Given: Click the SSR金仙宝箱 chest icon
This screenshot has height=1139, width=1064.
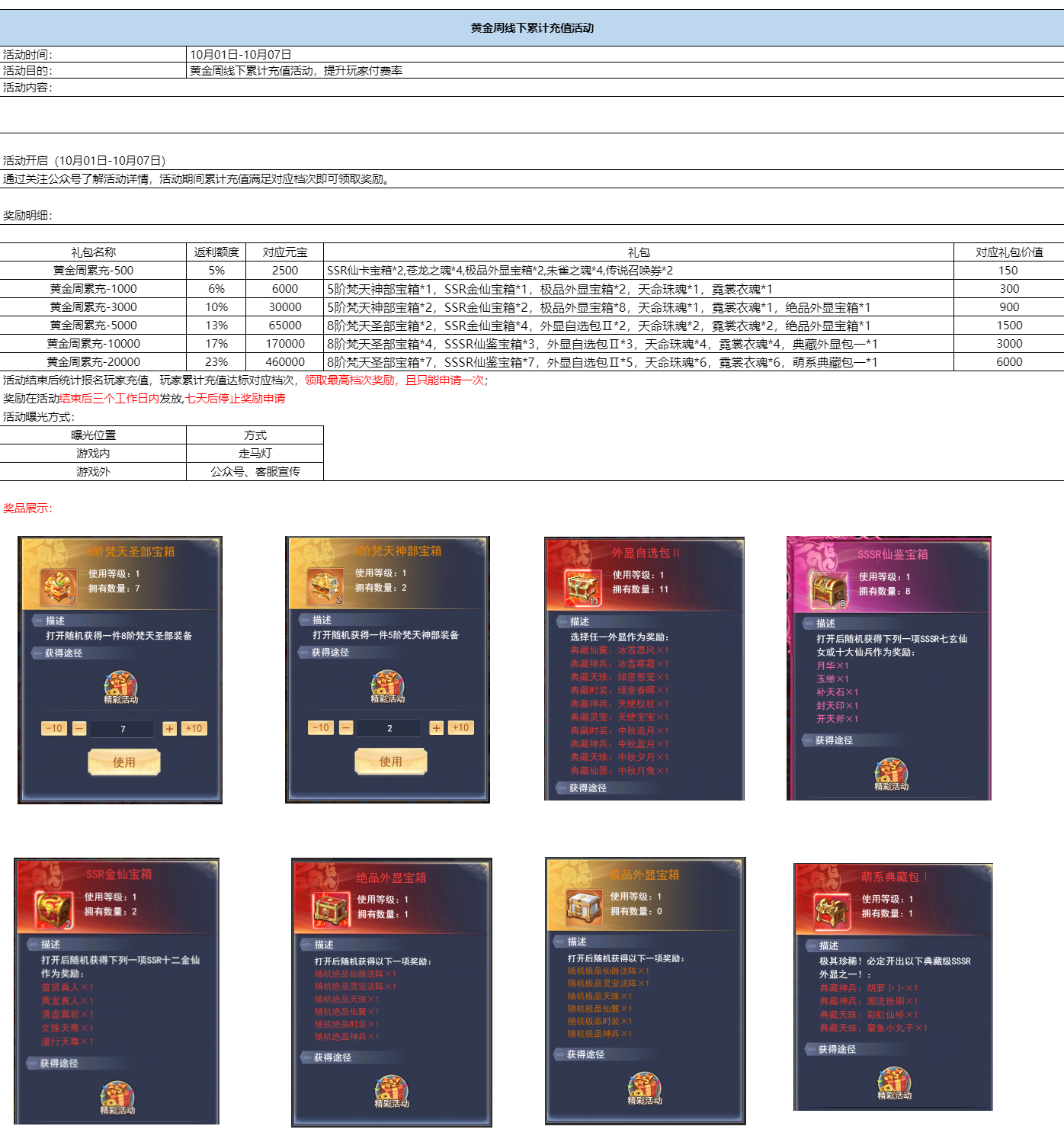Looking at the screenshot, I should coord(54,910).
